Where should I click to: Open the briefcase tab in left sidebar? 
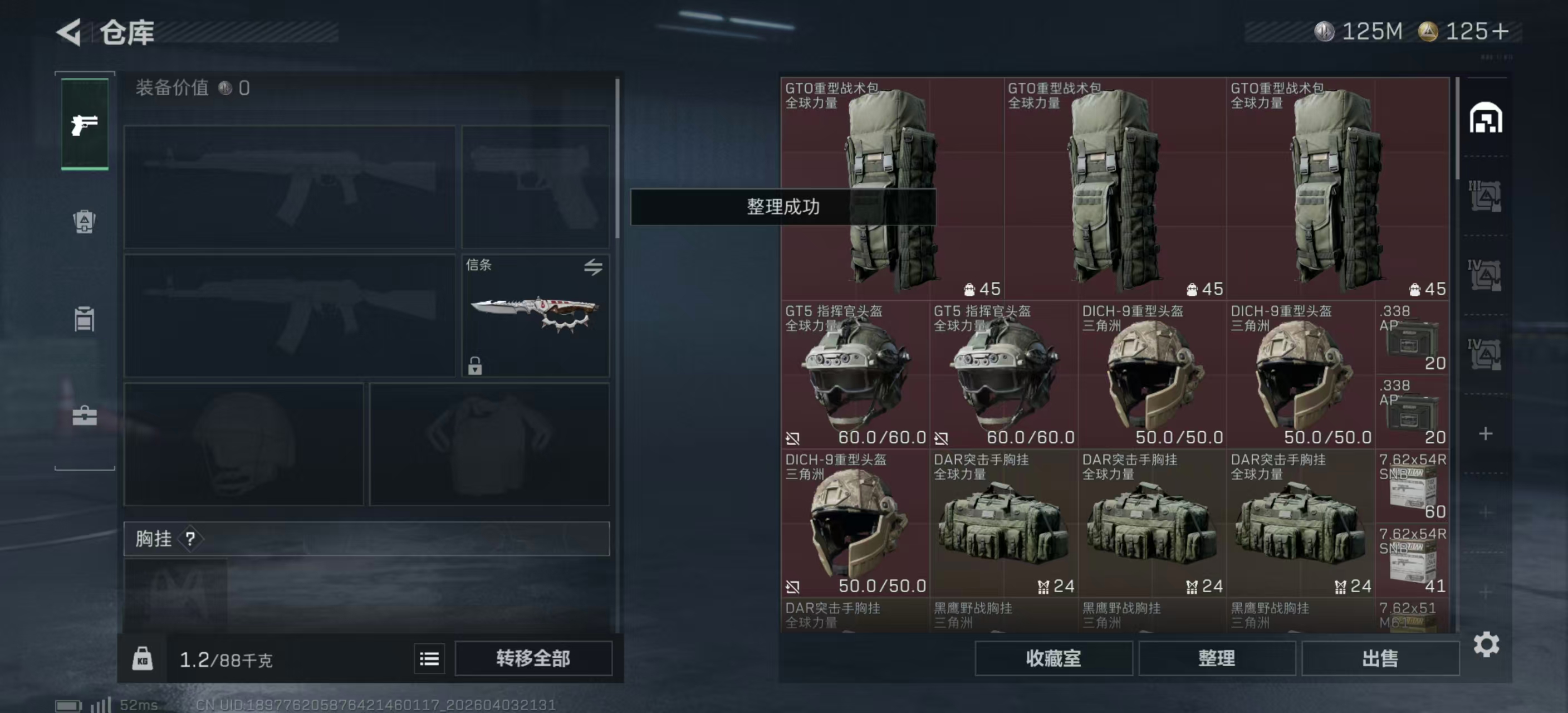click(x=85, y=416)
